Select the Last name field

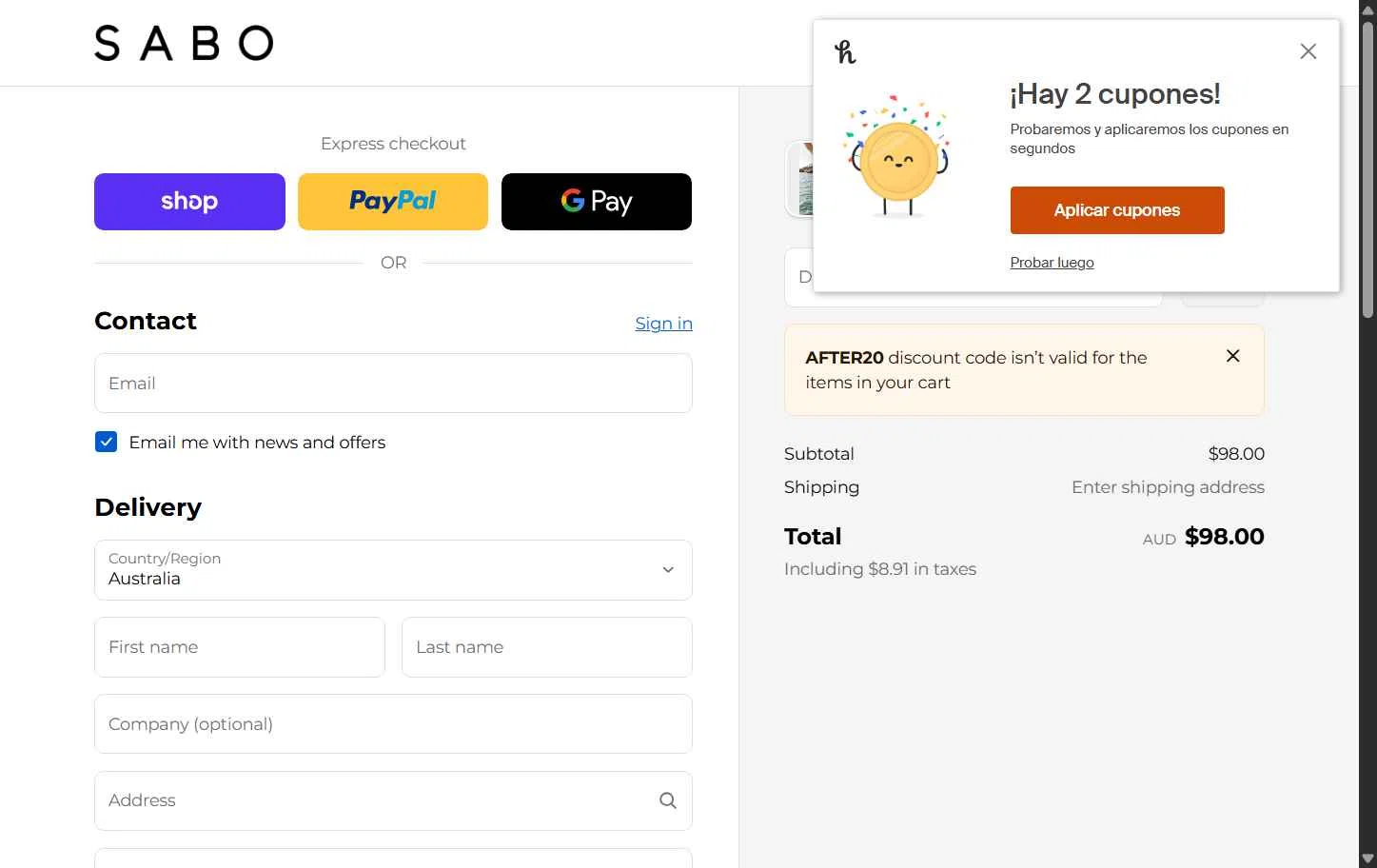click(x=546, y=647)
